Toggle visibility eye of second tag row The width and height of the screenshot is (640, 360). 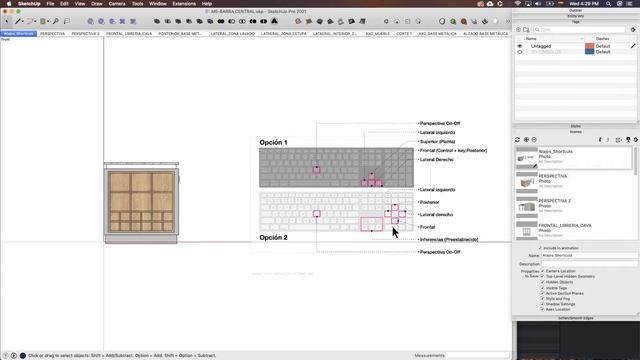click(520, 52)
